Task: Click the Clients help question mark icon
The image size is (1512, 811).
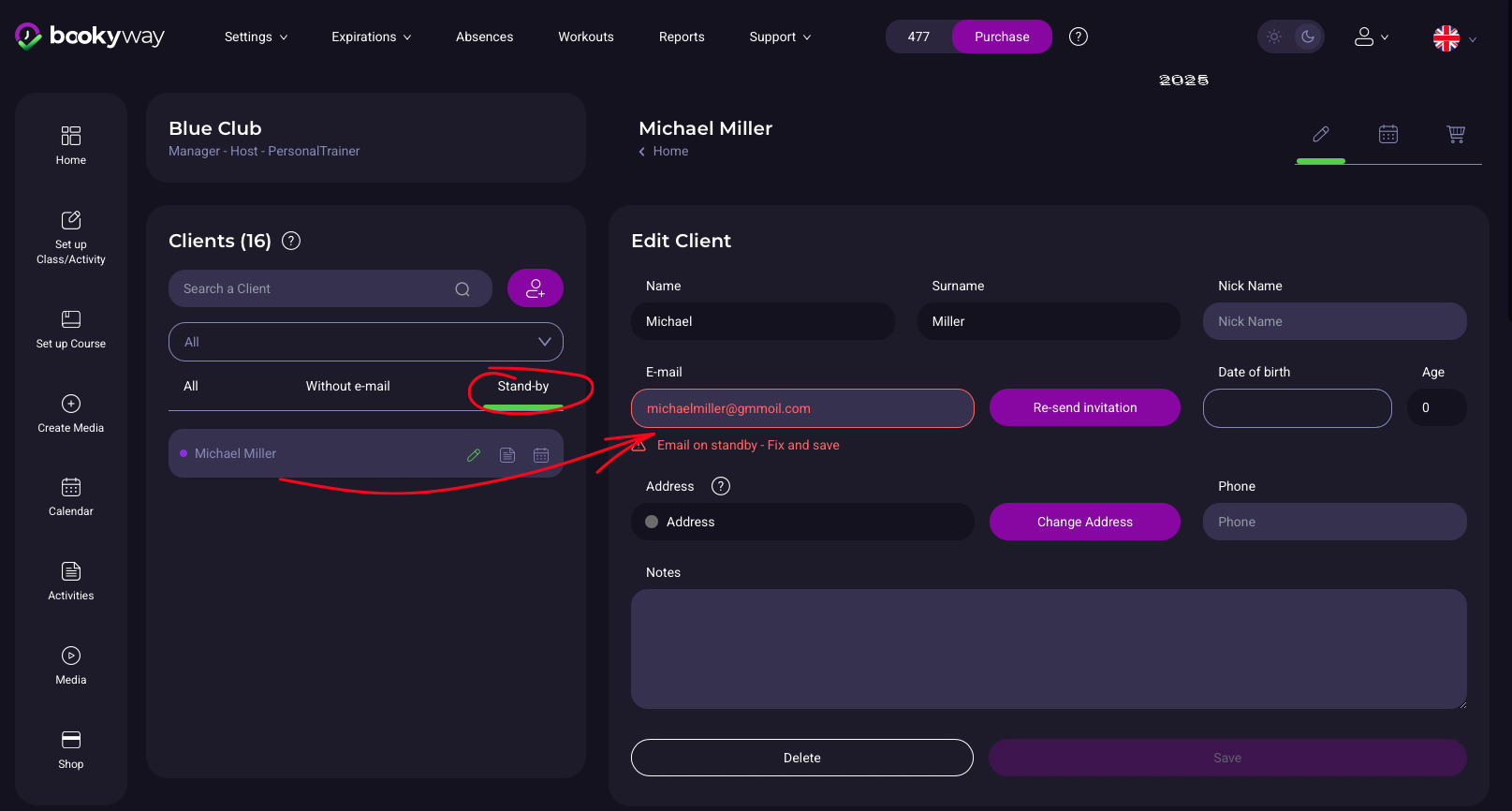Action: click(x=291, y=241)
